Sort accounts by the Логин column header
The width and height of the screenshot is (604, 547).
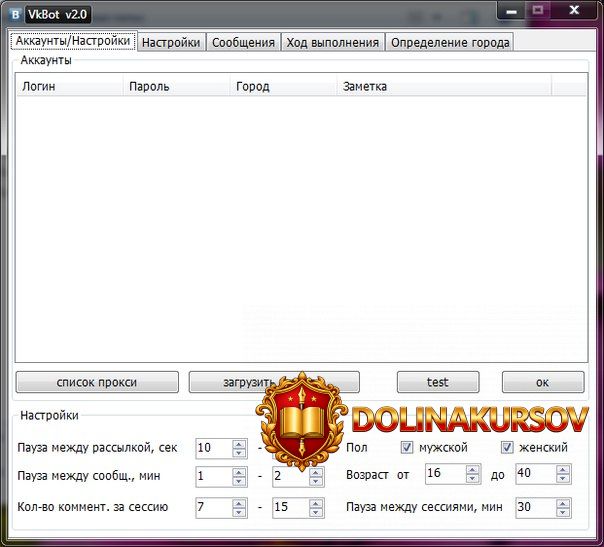pos(70,86)
